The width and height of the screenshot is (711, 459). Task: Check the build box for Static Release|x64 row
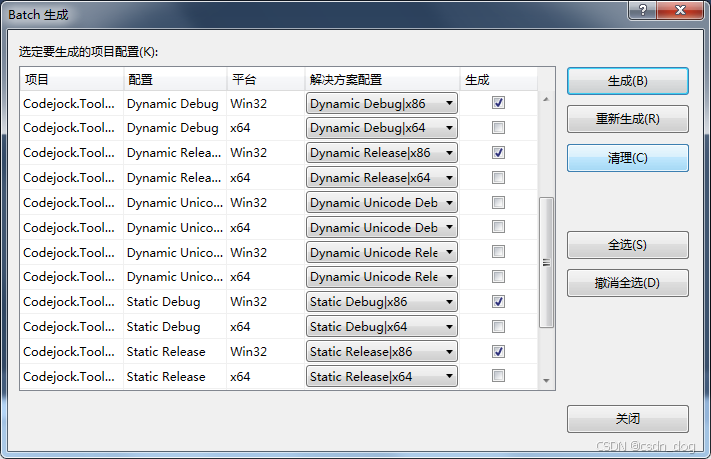(x=498, y=376)
